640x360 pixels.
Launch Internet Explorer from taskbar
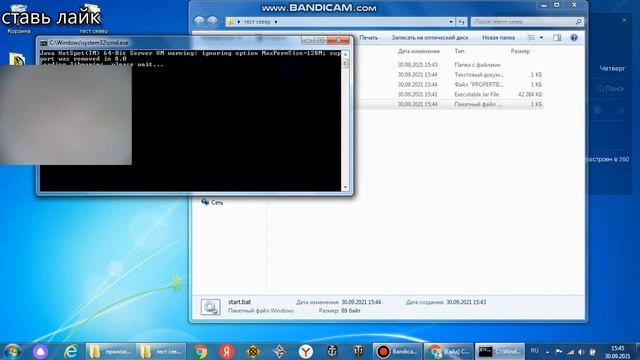71,351
